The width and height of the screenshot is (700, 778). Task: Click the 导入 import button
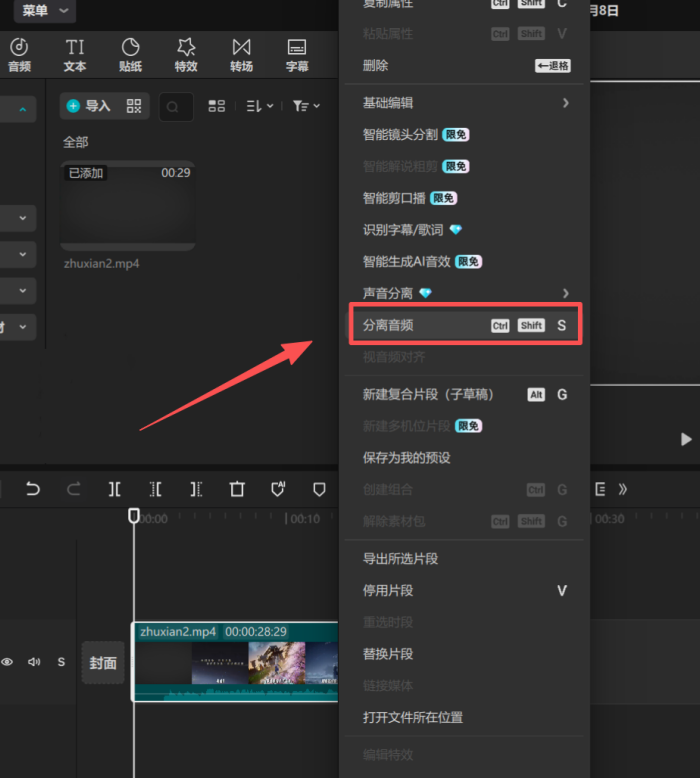[x=89, y=106]
